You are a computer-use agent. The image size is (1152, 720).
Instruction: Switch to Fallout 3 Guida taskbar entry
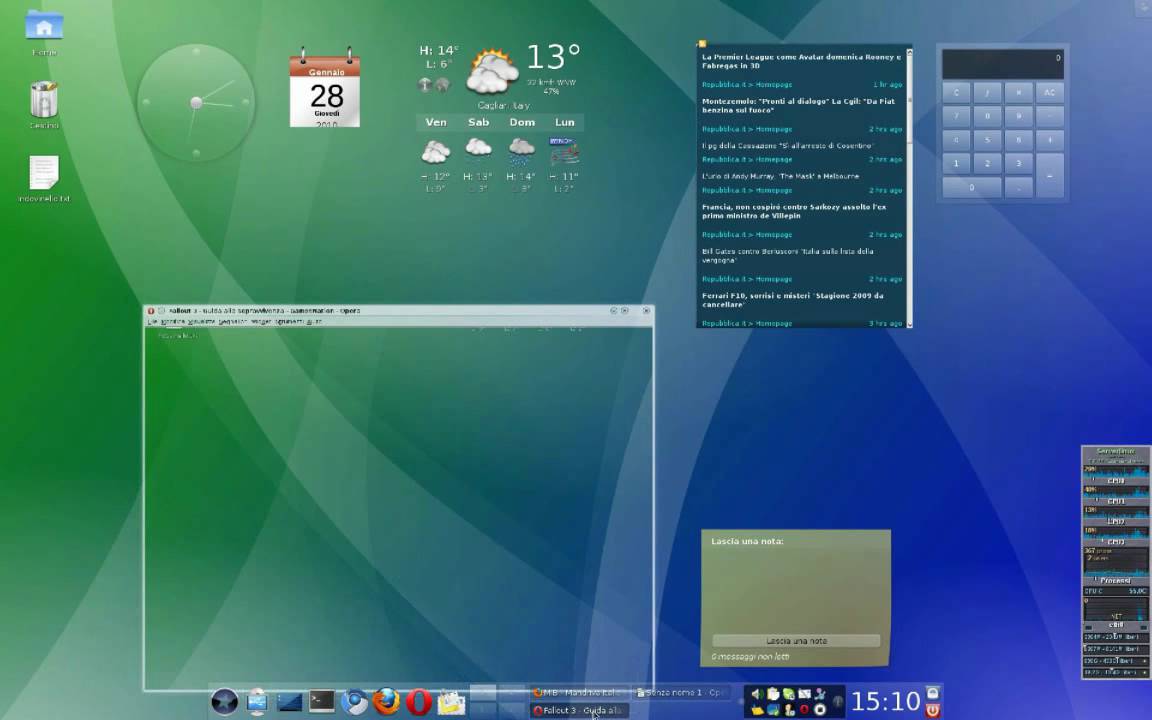580,710
